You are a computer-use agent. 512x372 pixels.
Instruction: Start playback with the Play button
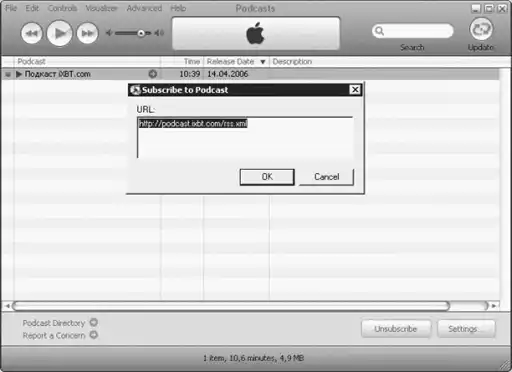click(59, 33)
